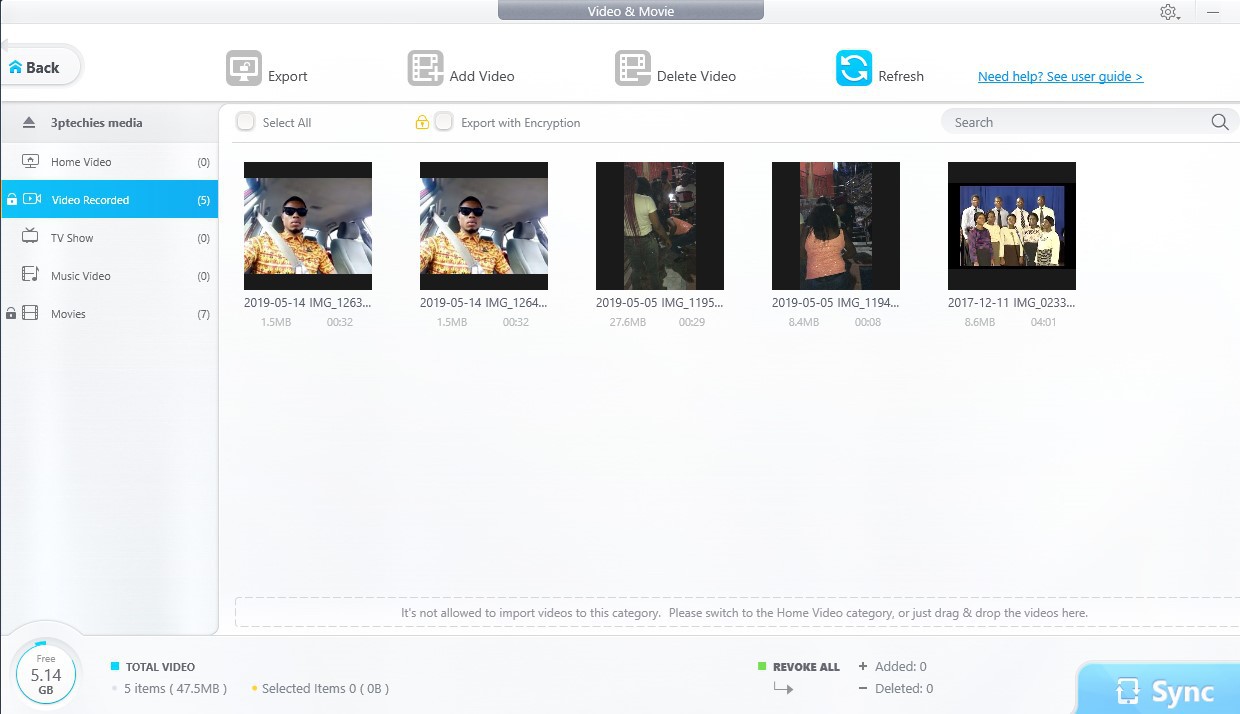Click the Delete Video icon

(633, 69)
